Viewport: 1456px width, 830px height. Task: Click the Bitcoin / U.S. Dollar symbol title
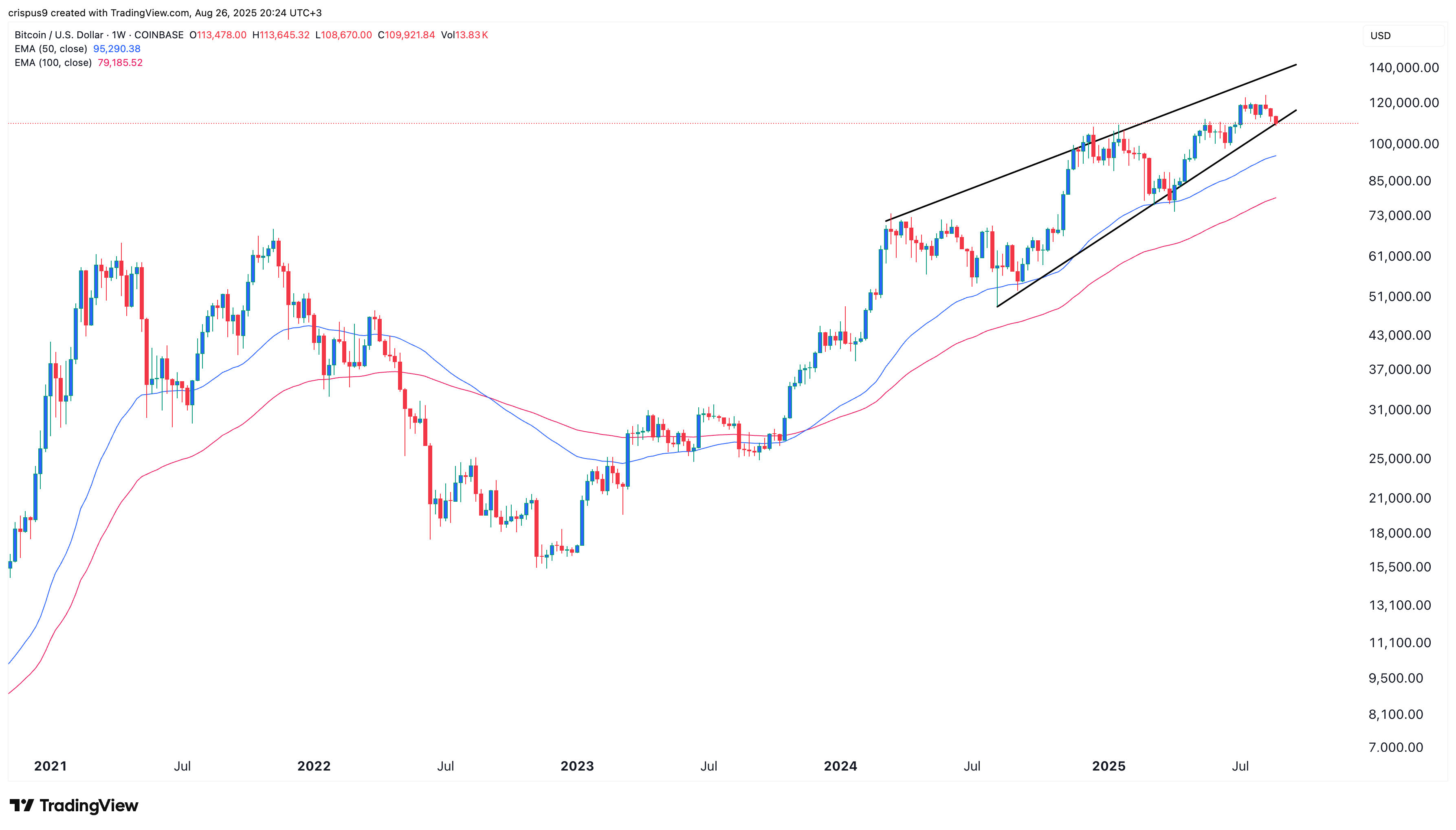coord(59,35)
